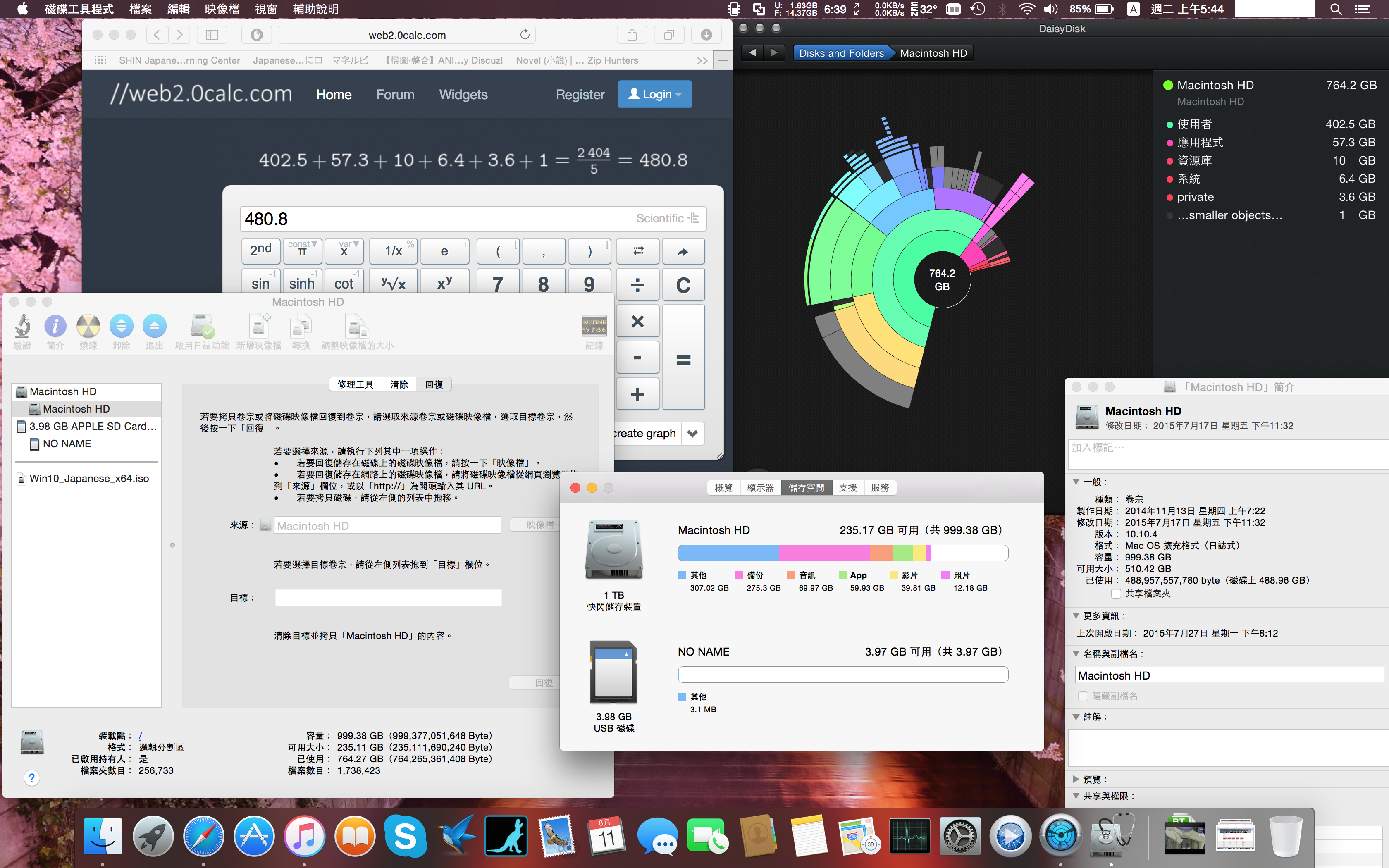Open a new Safari tab with the plus button

pyautogui.click(x=723, y=60)
